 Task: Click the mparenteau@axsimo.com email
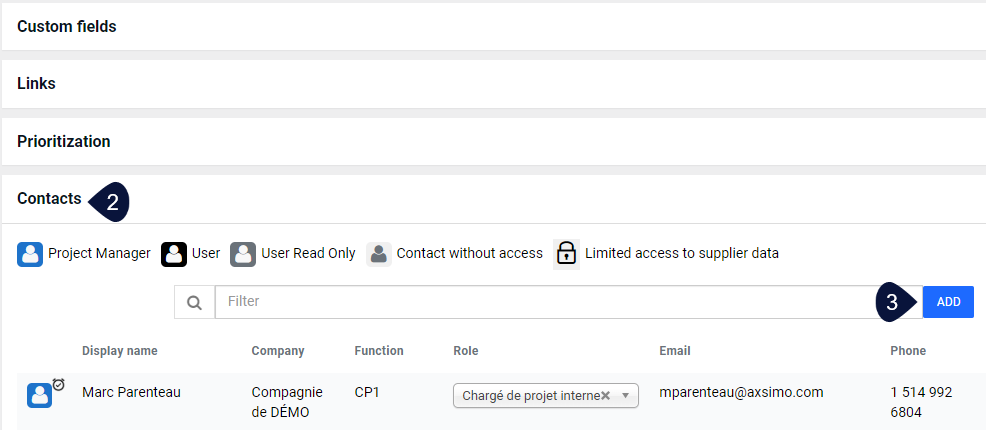click(x=741, y=392)
